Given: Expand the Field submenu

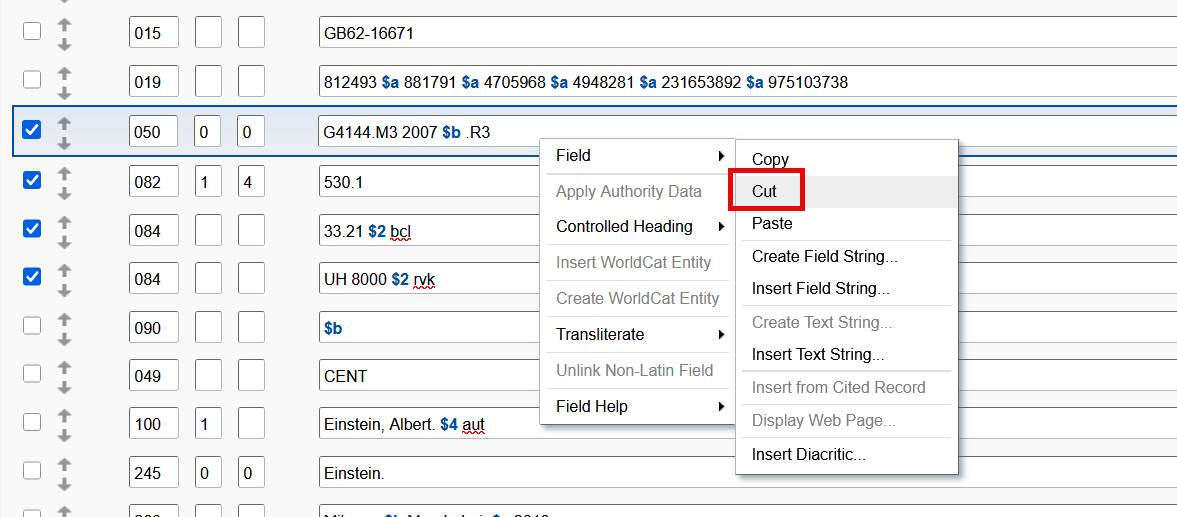Looking at the screenshot, I should point(638,156).
